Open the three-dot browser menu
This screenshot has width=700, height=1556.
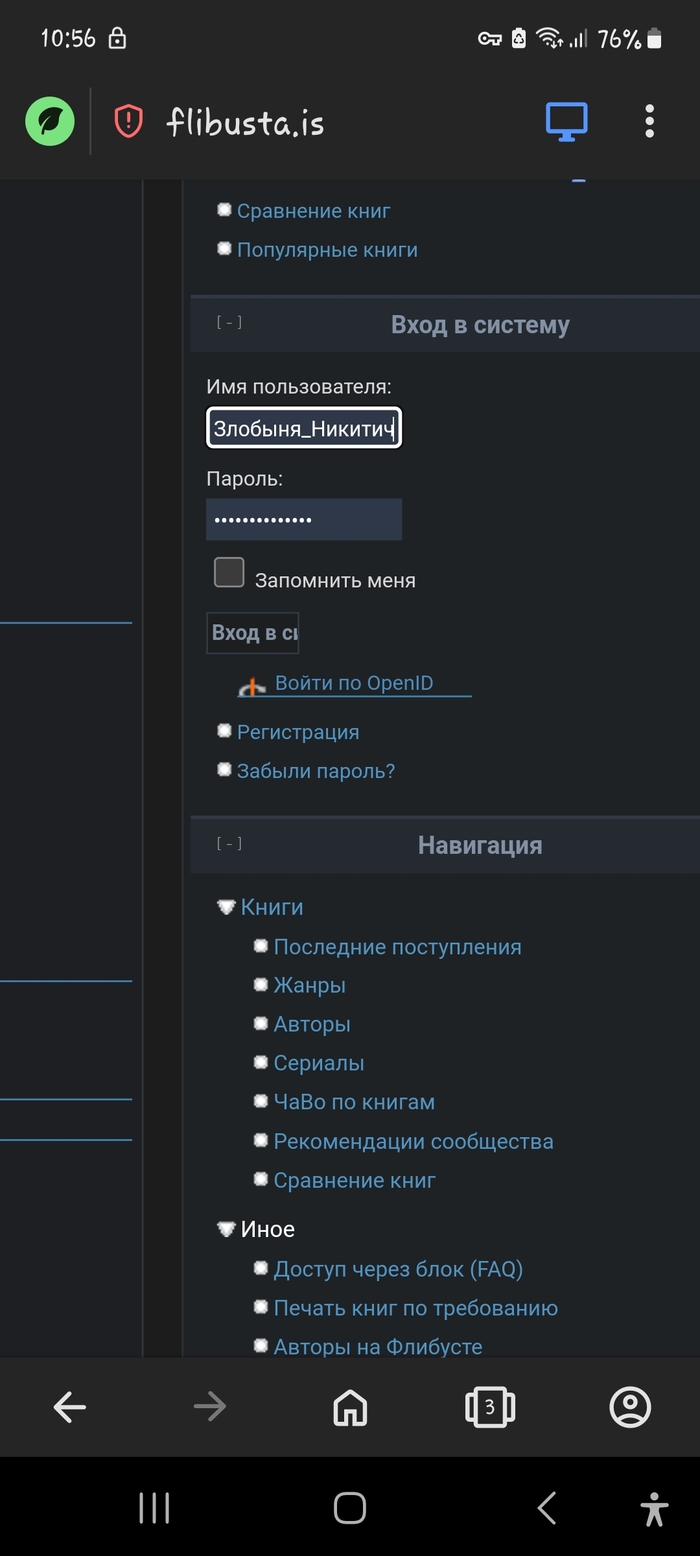point(649,122)
